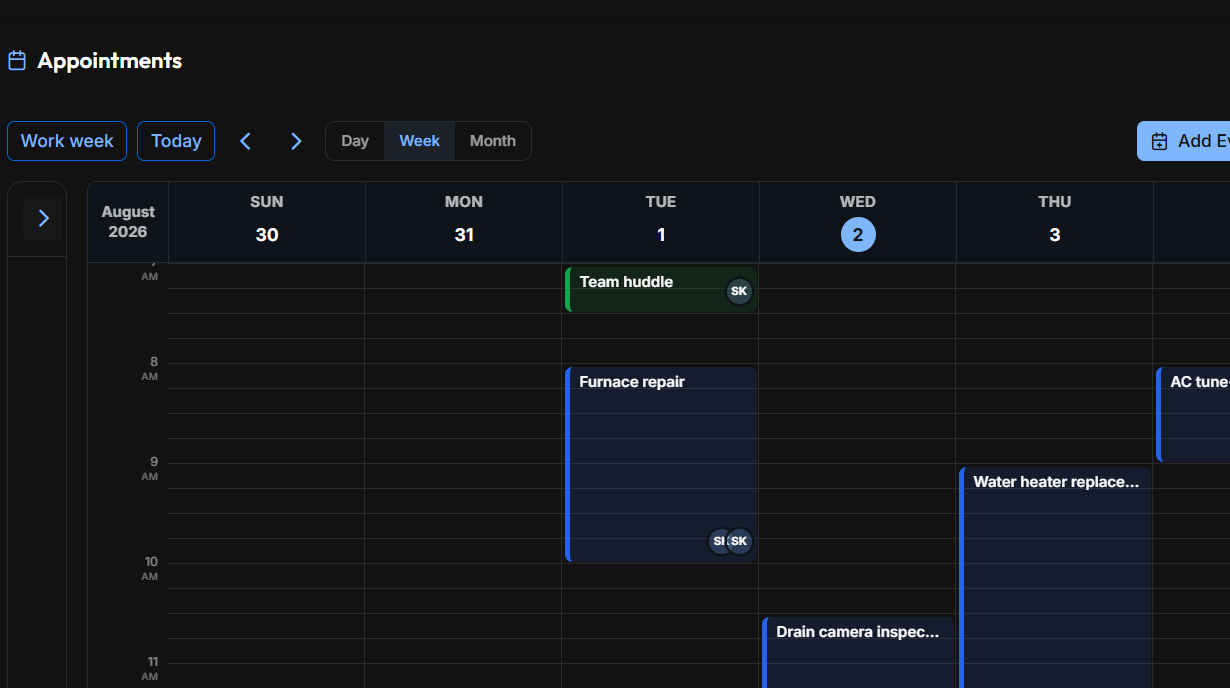
Task: Expand the left sidebar chevron
Action: point(43,218)
